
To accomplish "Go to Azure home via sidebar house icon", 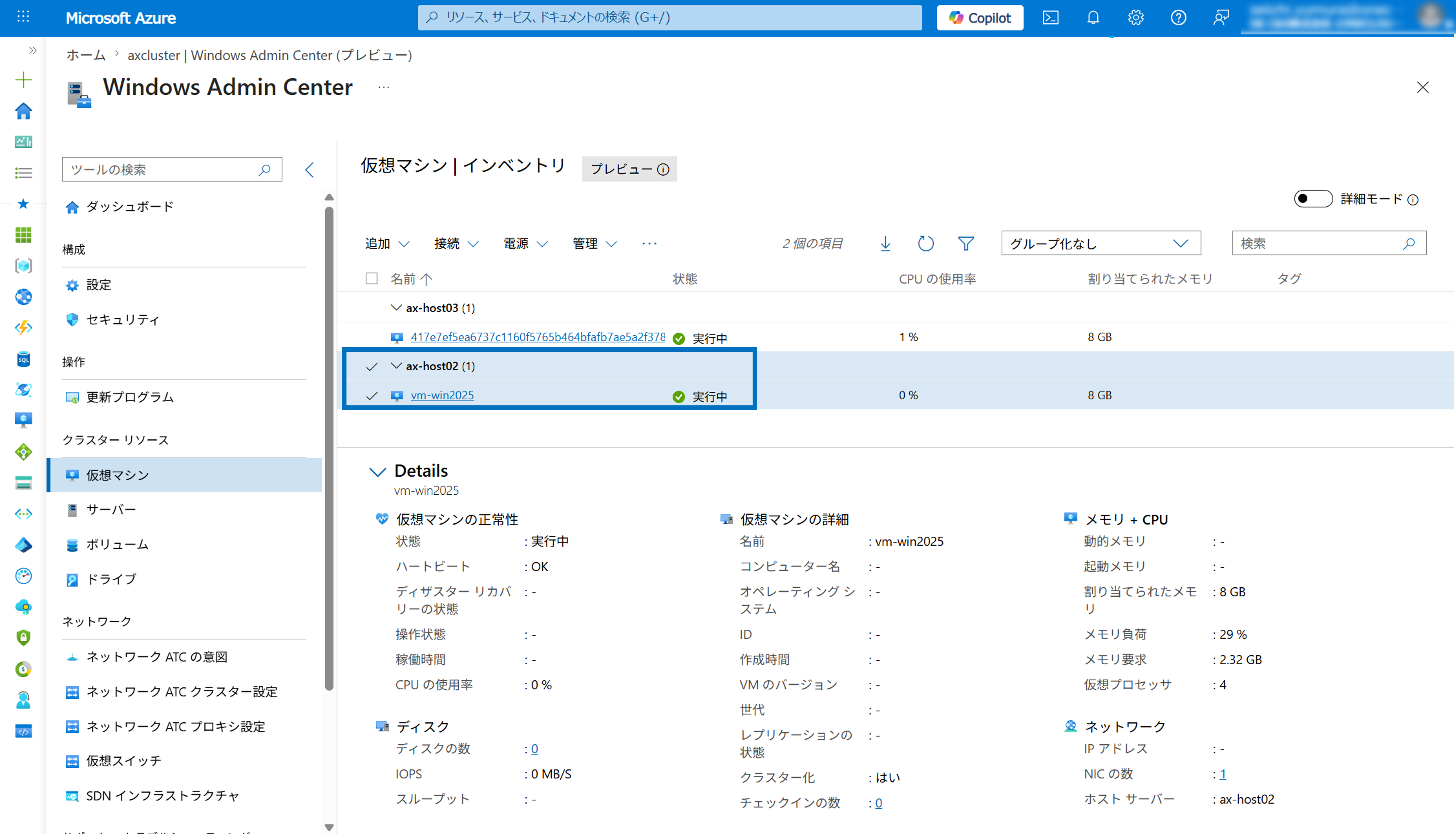I will point(24,111).
